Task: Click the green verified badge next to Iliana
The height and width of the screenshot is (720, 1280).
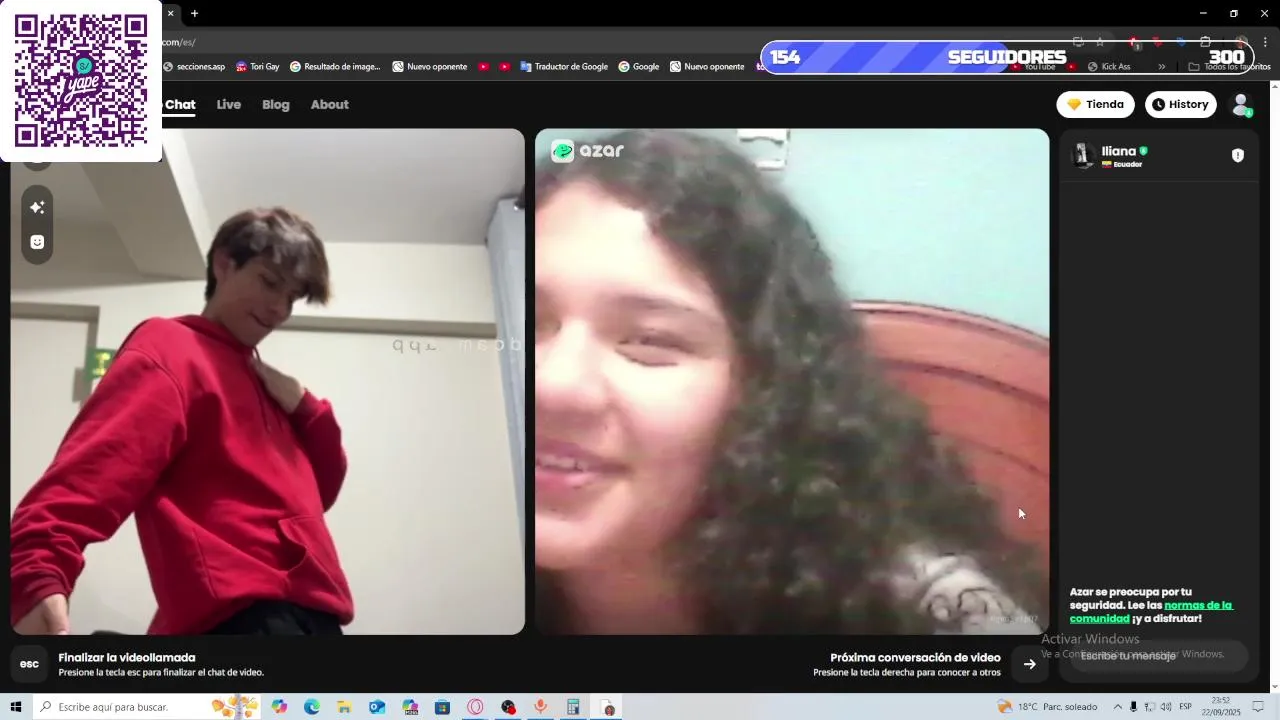Action: [x=1143, y=151]
